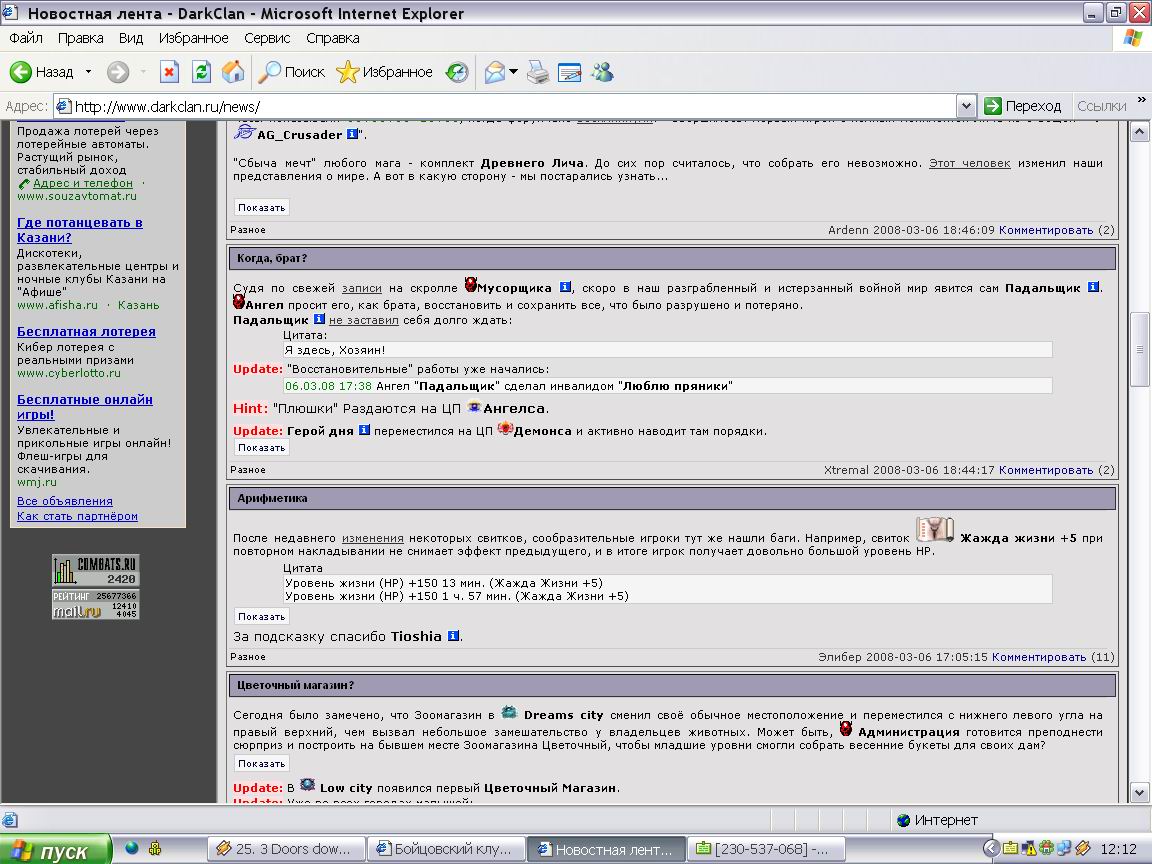Expand the Mail dropdown arrow
The width and height of the screenshot is (1152, 864).
coord(514,72)
